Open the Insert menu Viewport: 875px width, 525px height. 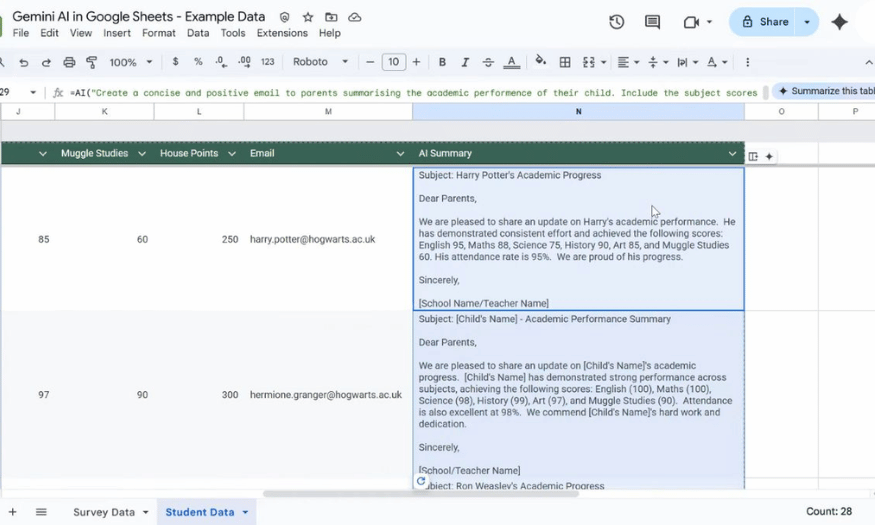117,33
